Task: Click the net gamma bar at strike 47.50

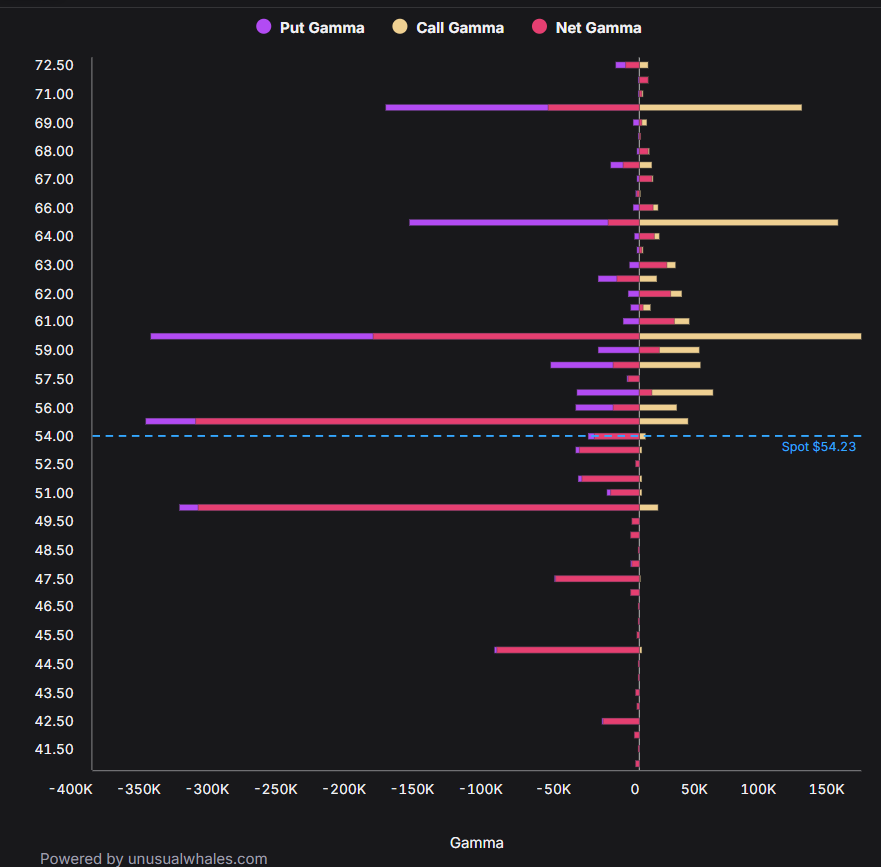Action: (597, 579)
